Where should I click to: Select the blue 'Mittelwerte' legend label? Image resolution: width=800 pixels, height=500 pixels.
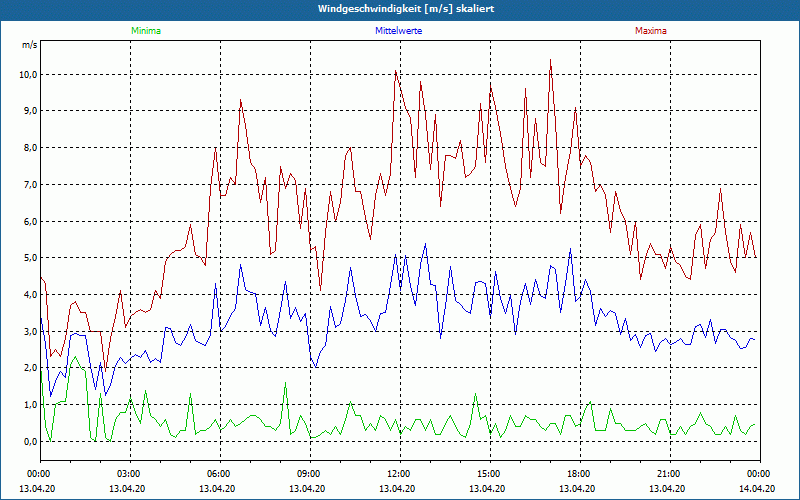(x=398, y=31)
